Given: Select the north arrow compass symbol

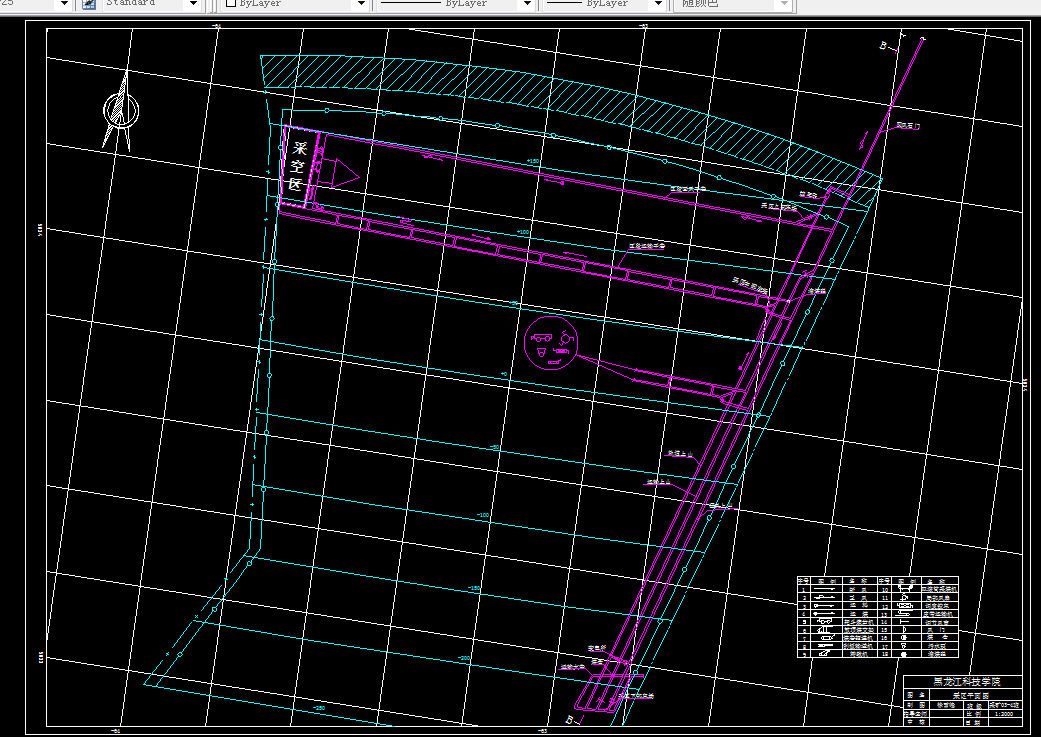Looking at the screenshot, I should [x=120, y=112].
